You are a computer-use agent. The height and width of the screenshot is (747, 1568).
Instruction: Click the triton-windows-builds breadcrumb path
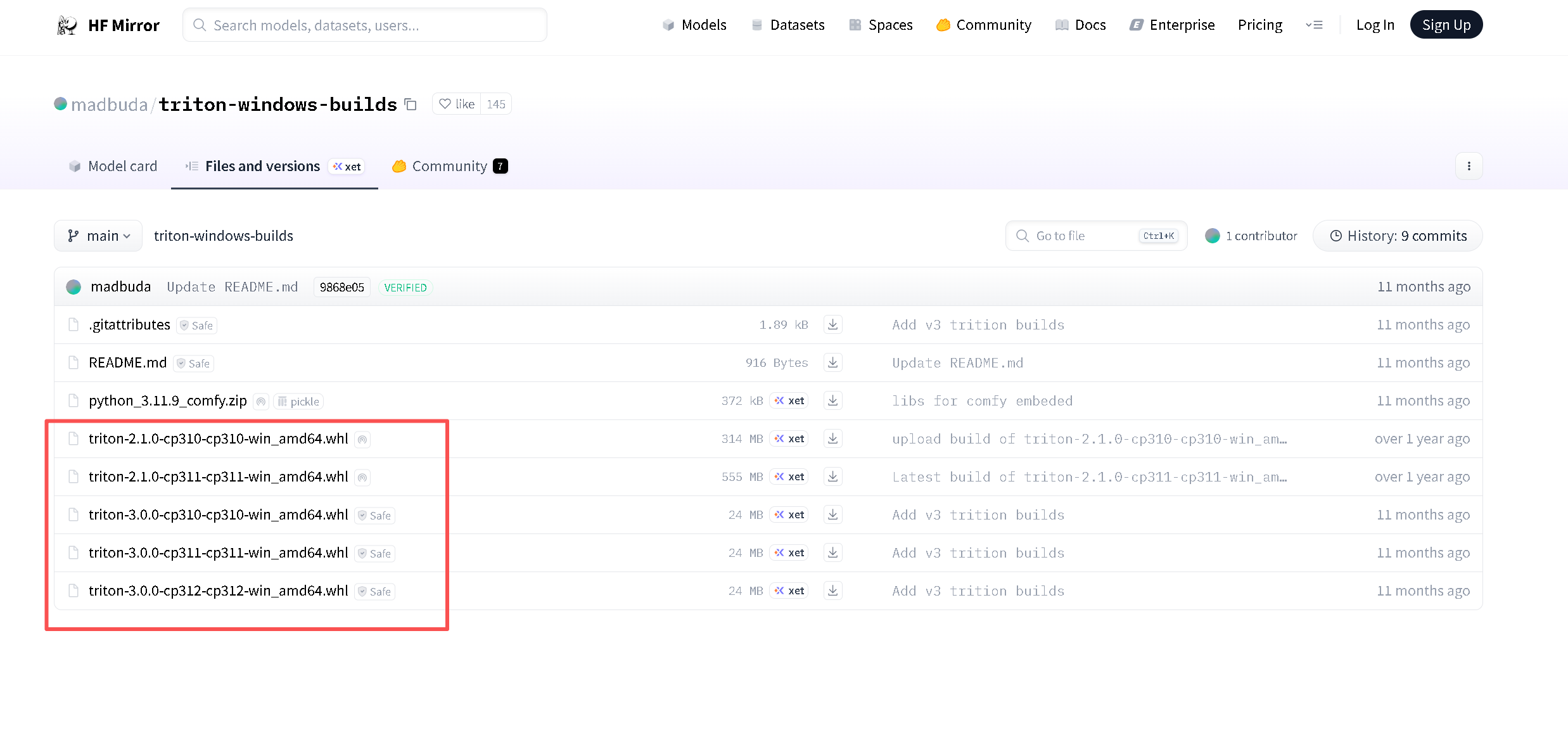[x=224, y=236]
